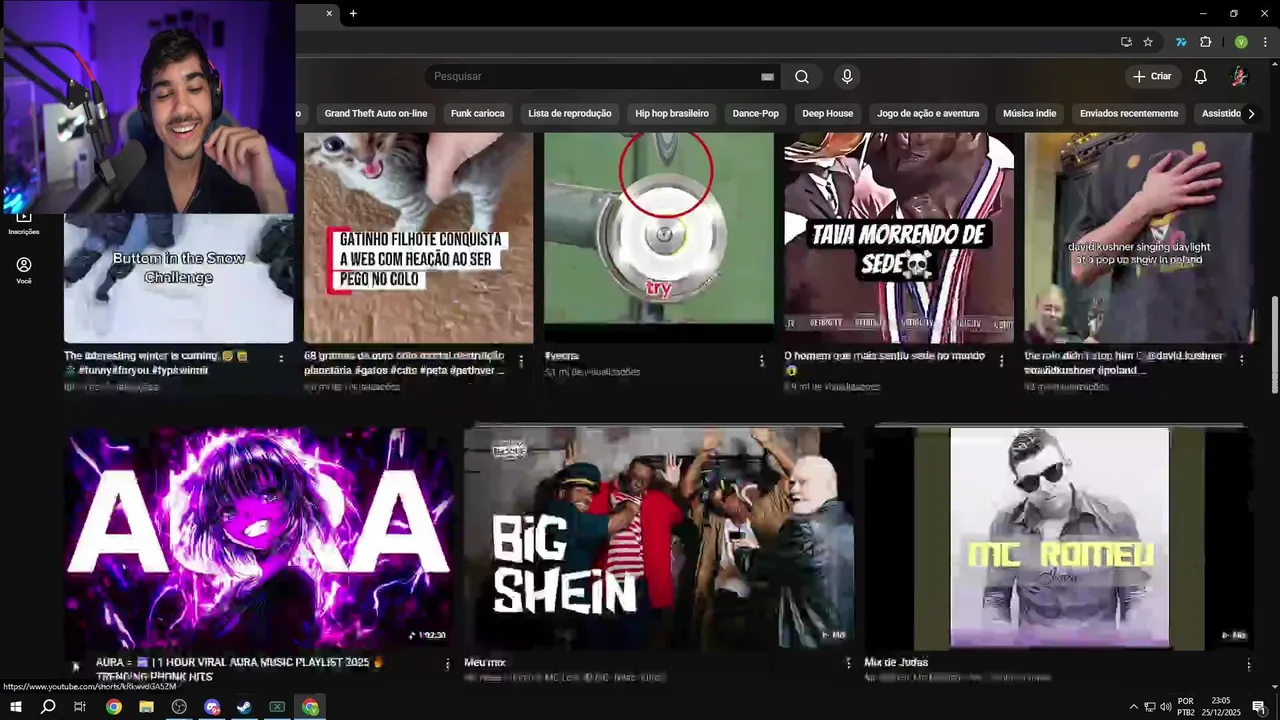Open the Gatinho filhote short thumbnail
The height and width of the screenshot is (720, 1280).
point(418,238)
